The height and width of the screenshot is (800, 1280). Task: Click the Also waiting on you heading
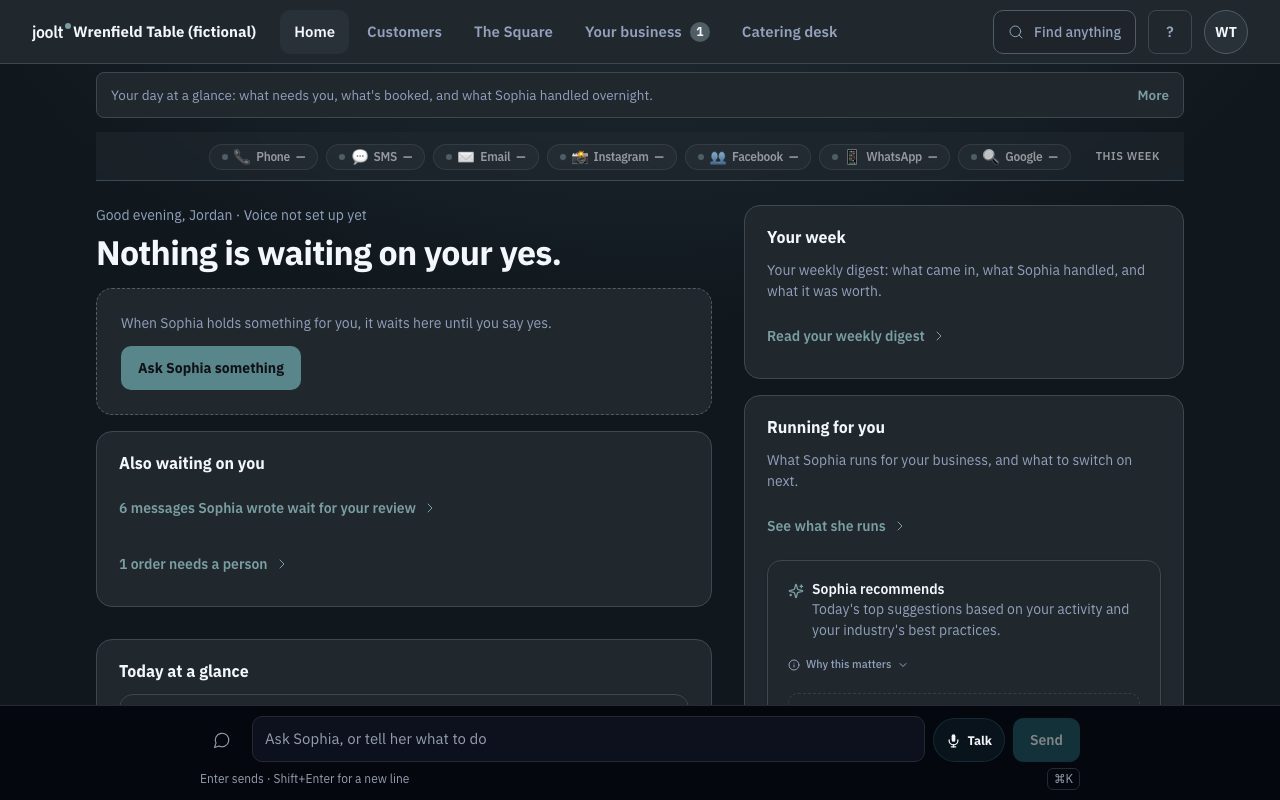(192, 463)
